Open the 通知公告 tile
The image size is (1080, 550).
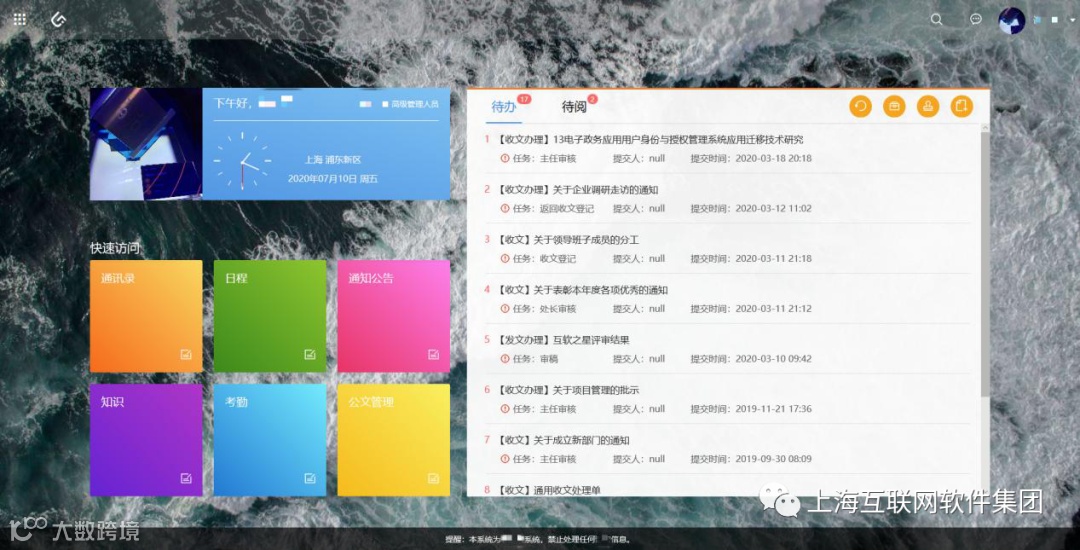pos(393,316)
